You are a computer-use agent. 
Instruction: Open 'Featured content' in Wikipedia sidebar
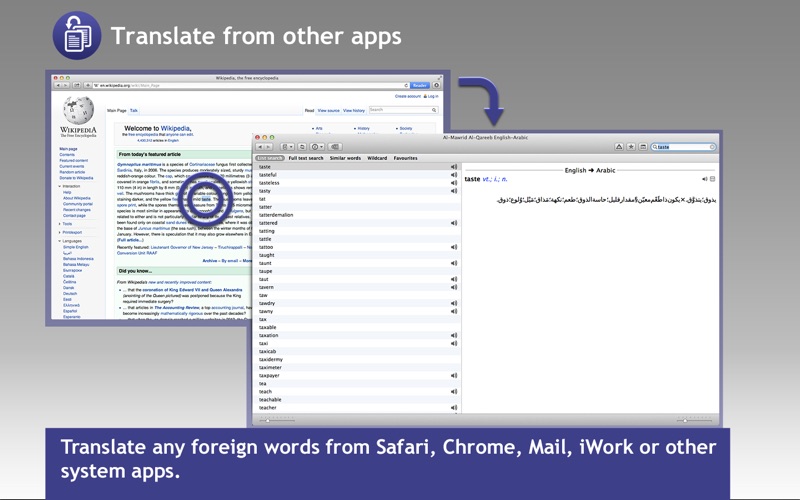(x=73, y=160)
